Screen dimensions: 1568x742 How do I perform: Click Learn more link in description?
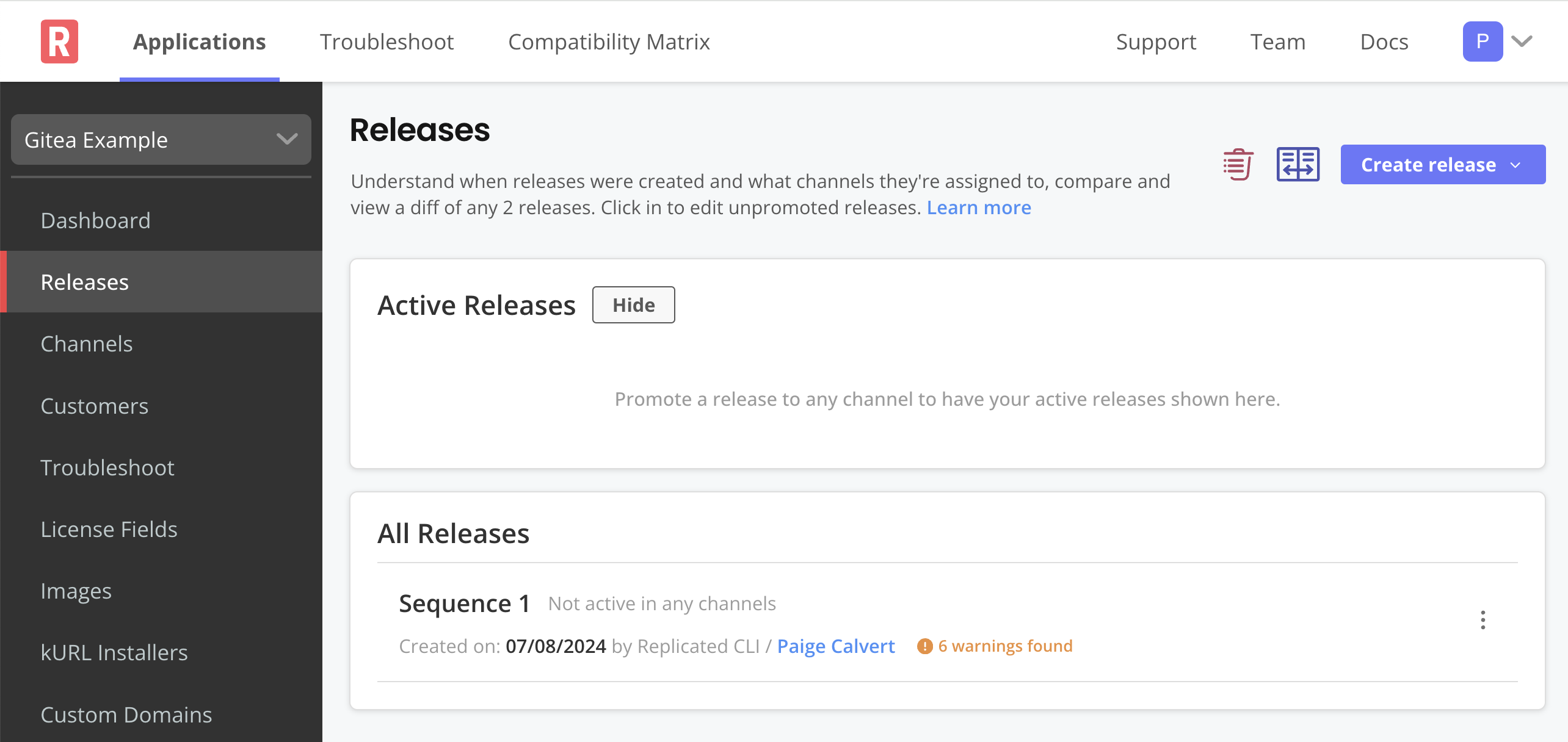[x=979, y=207]
